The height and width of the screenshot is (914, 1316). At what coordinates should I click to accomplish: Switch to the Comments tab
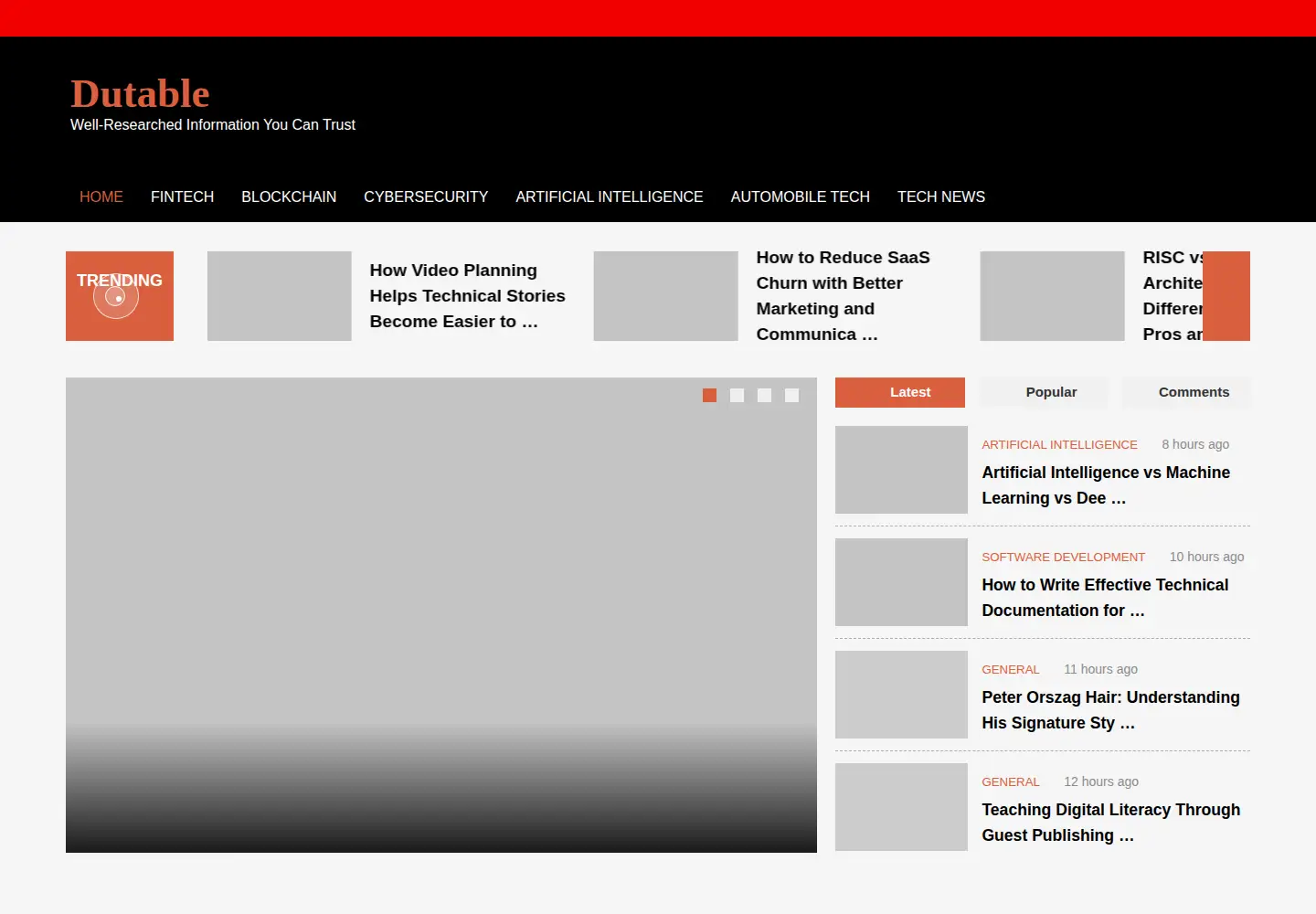[1186, 392]
